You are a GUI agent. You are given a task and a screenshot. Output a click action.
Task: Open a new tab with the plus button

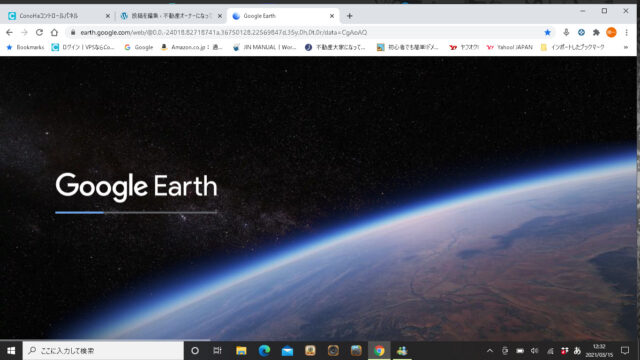[x=349, y=16]
